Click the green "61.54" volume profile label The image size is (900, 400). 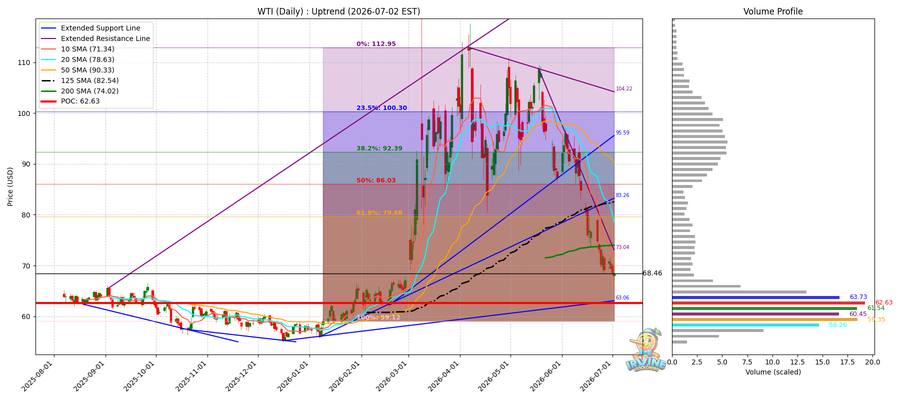click(875, 308)
